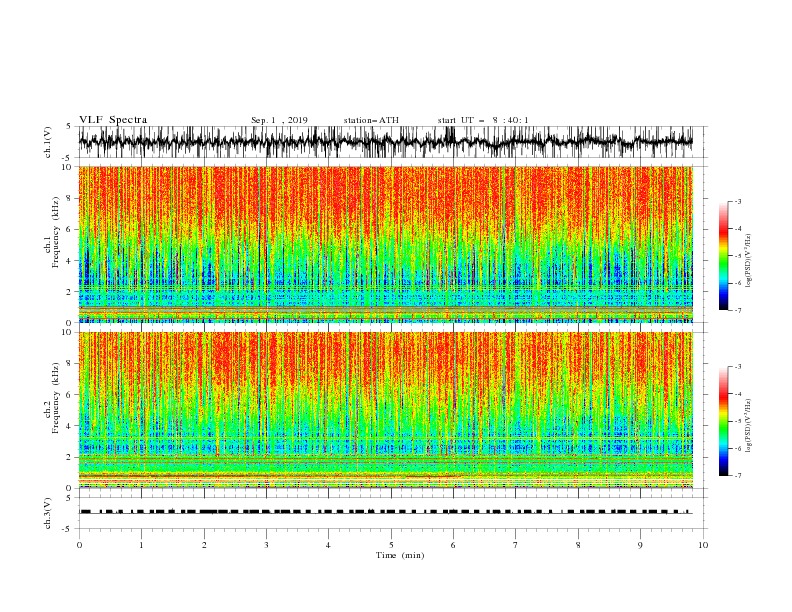
Task: Click the time axis tick label "10"
Action: coord(703,545)
